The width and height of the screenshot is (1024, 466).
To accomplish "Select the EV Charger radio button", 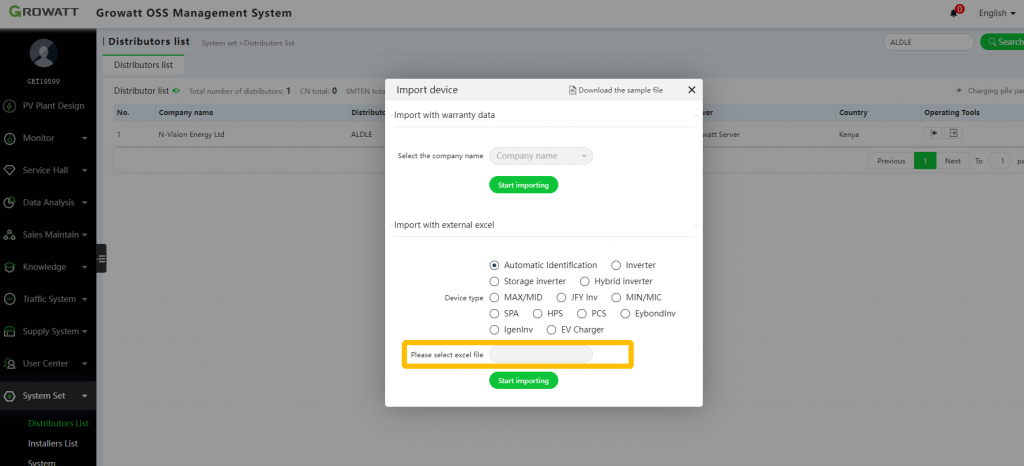I will tap(551, 330).
